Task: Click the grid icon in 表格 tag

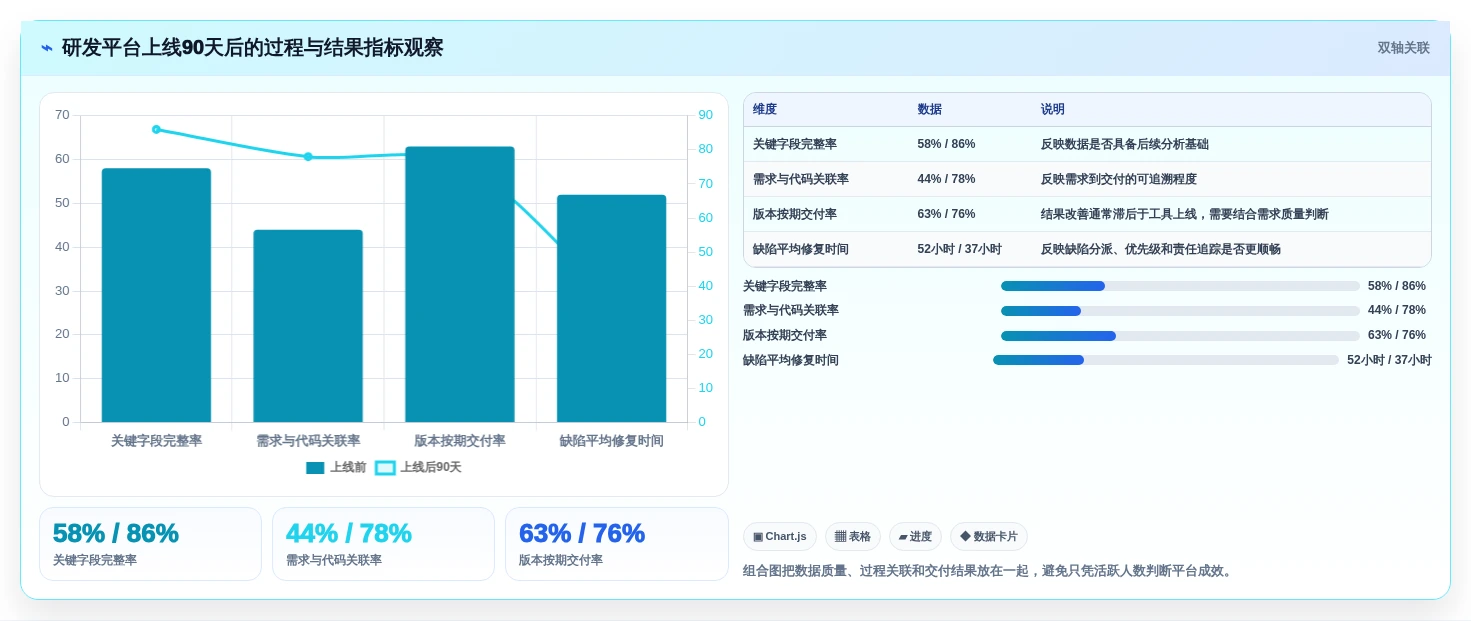Action: pyautogui.click(x=840, y=537)
